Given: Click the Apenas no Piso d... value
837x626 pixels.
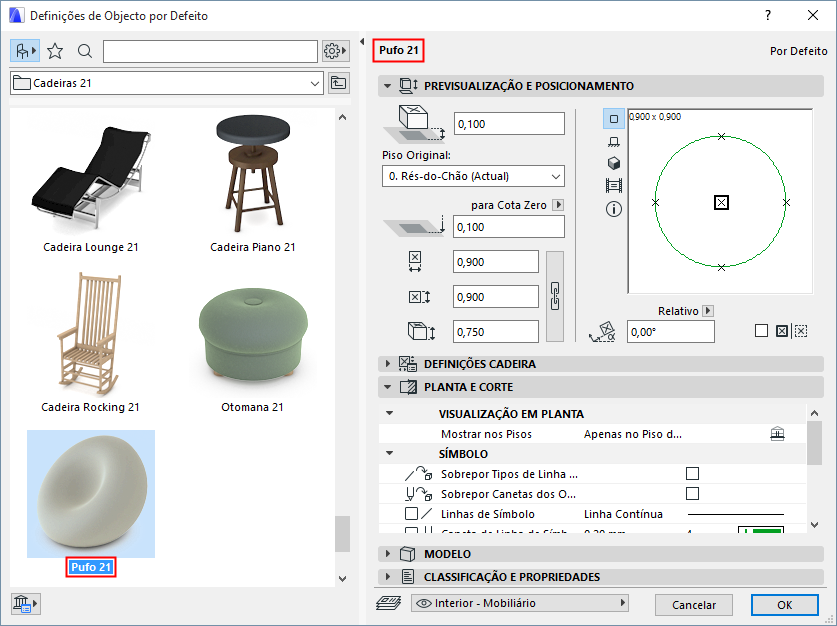Looking at the screenshot, I should point(633,434).
